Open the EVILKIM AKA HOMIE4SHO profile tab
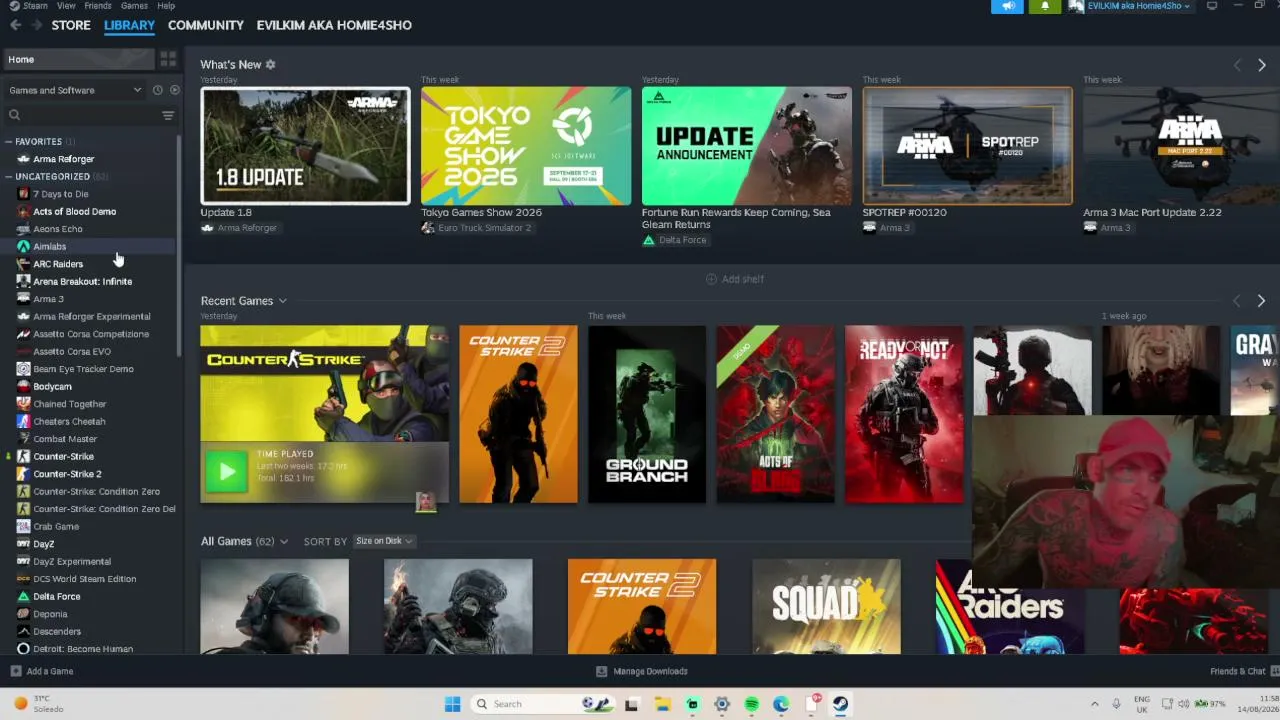Viewport: 1280px width, 720px height. coord(334,25)
